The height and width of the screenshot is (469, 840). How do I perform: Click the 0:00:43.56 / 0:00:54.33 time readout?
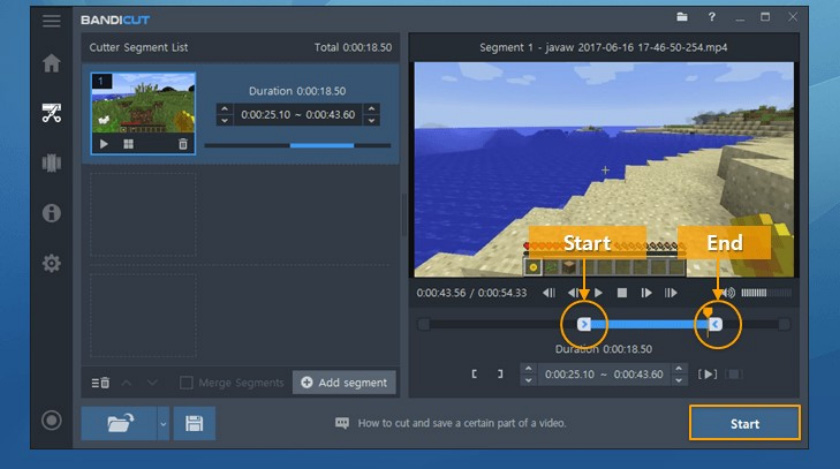tap(471, 293)
